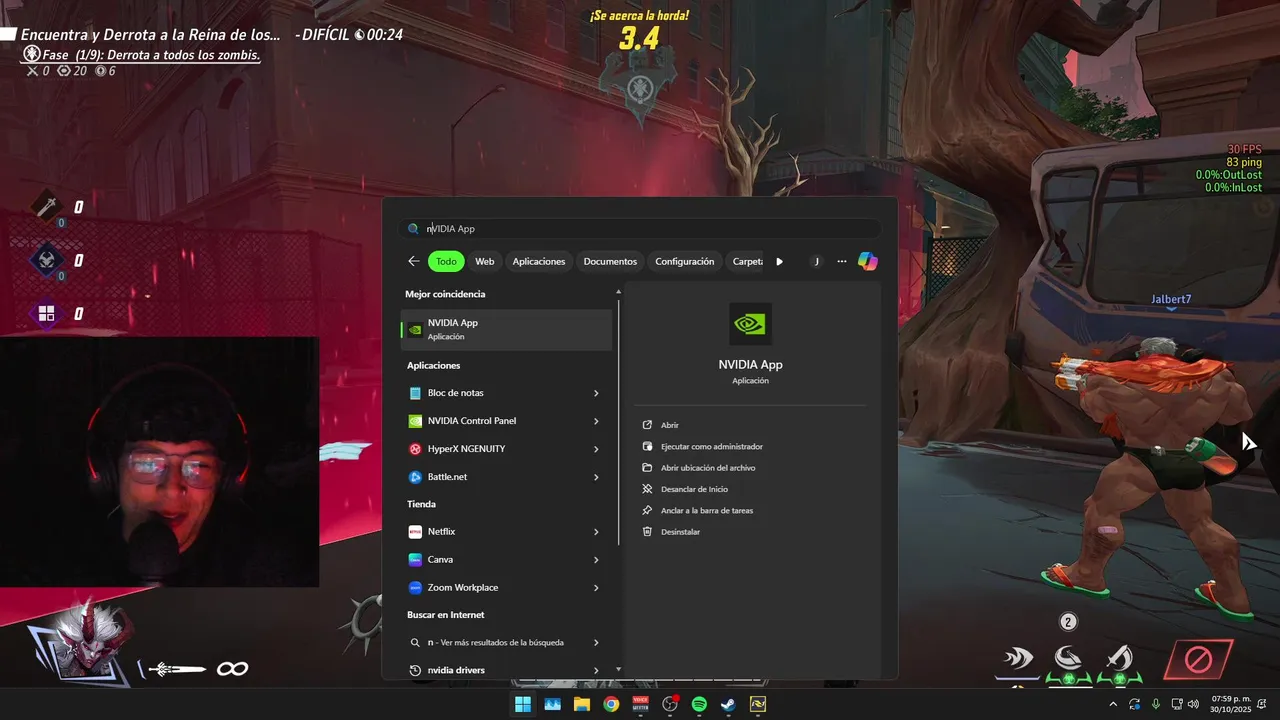Image resolution: width=1280 pixels, height=720 pixels.
Task: Click the microphone tray icon
Action: (1156, 704)
